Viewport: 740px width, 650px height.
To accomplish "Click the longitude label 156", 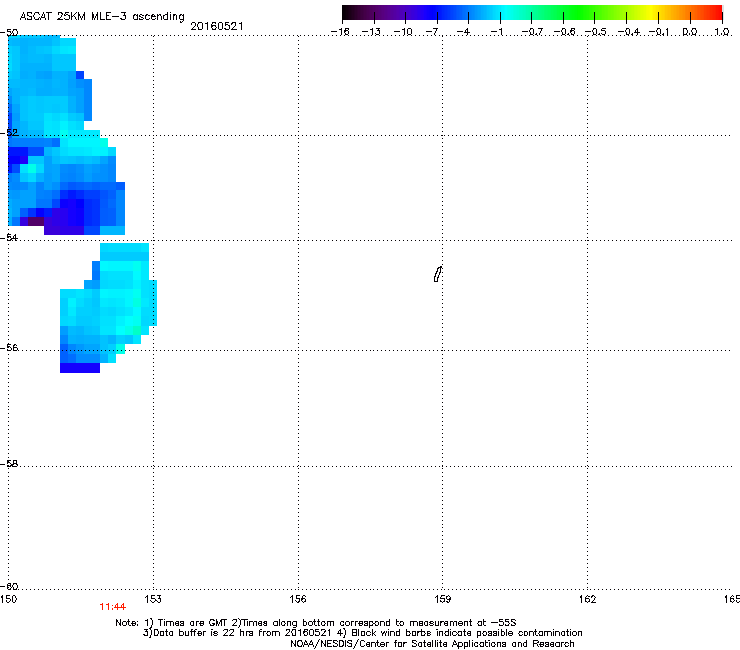I will tap(298, 599).
